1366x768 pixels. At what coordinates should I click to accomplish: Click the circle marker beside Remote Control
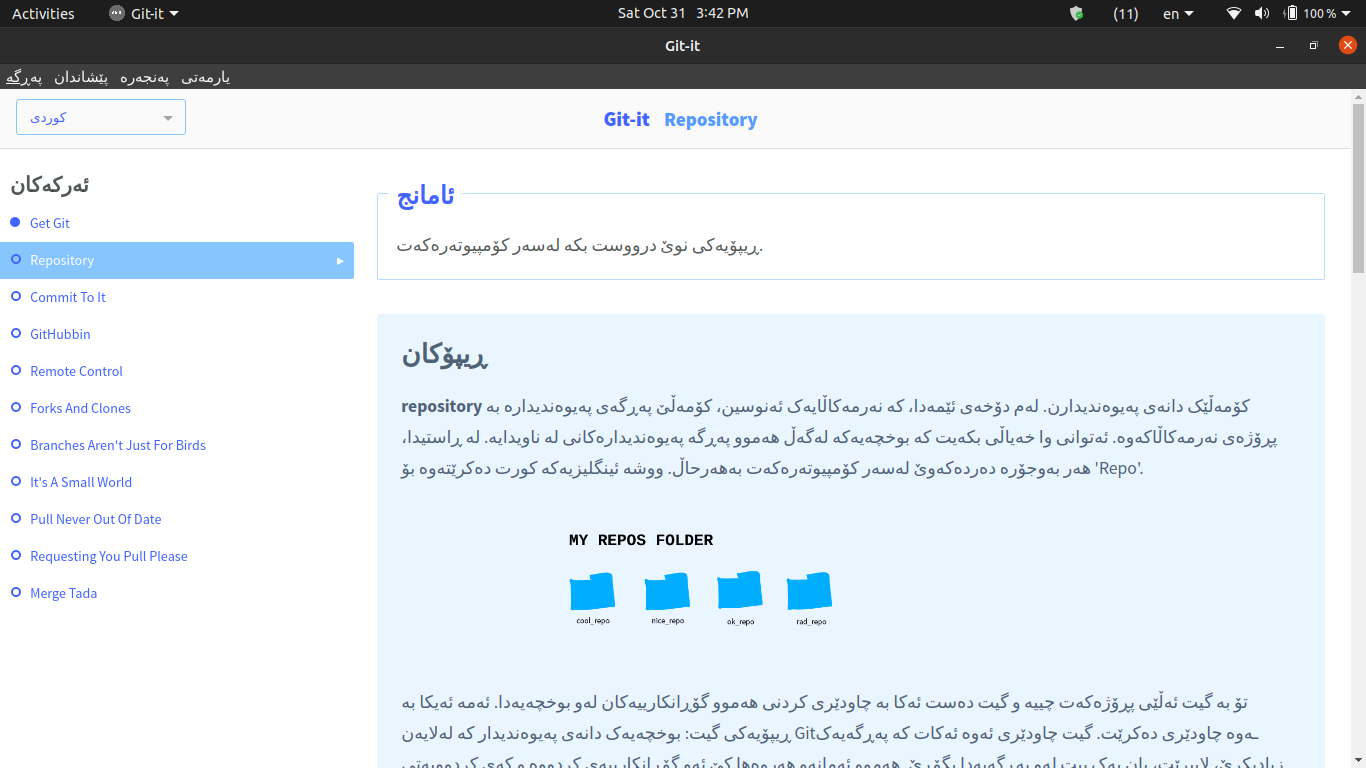click(x=15, y=370)
